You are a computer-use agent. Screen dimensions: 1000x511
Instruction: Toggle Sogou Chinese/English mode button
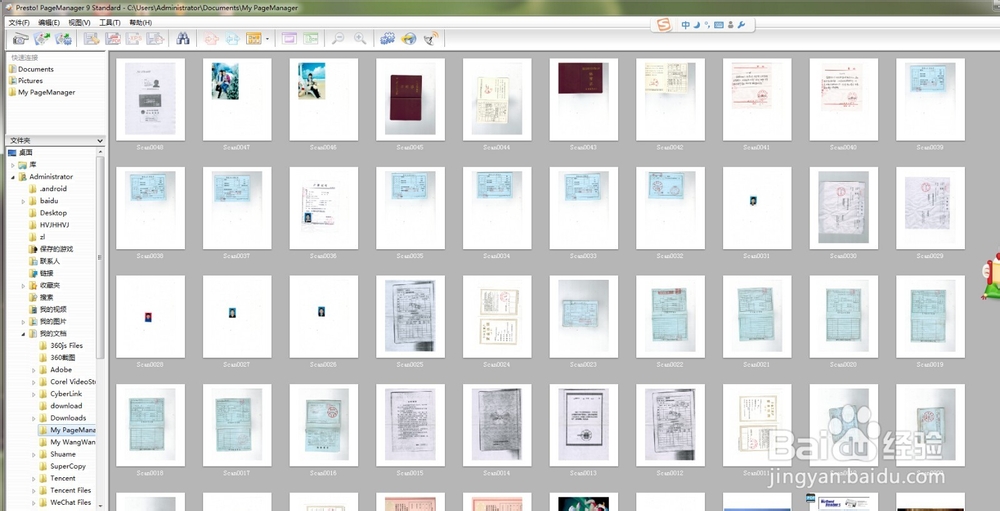[686, 25]
